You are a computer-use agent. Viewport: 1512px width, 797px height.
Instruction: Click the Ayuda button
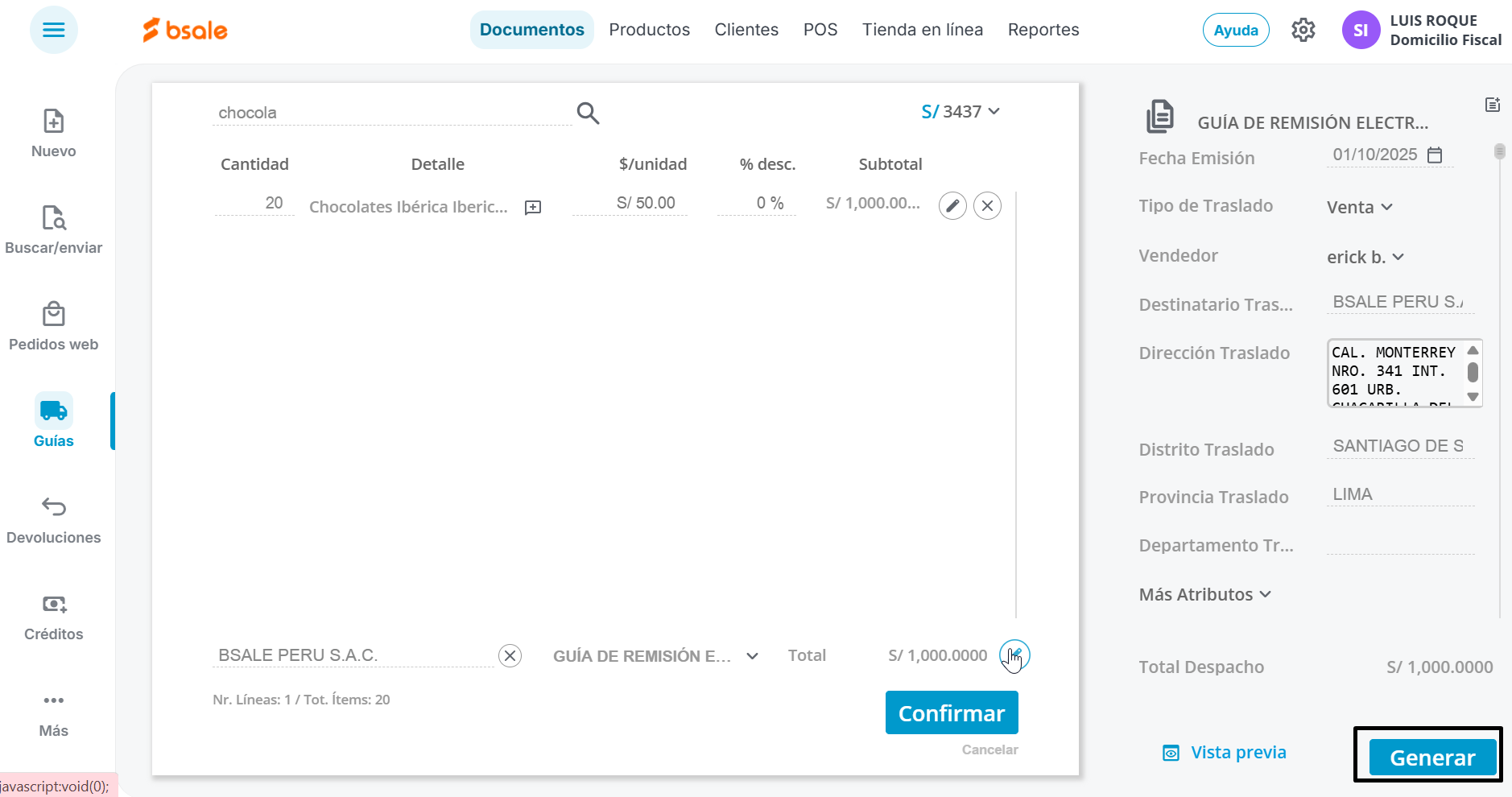pyautogui.click(x=1236, y=30)
